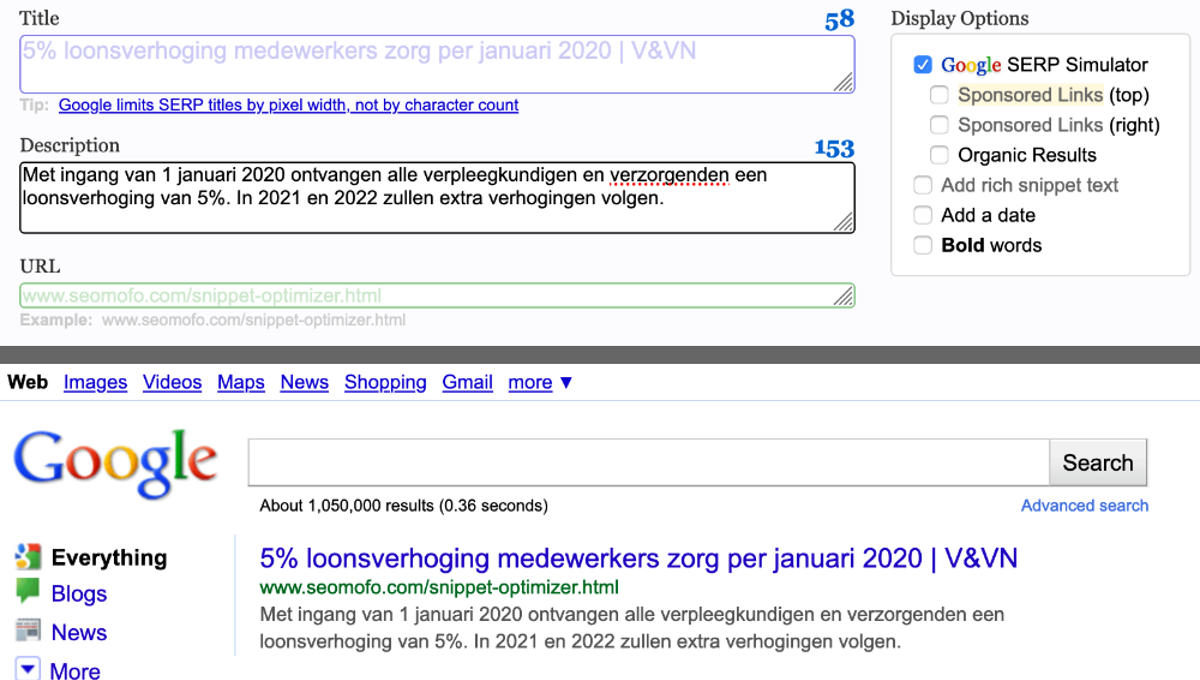
Task: Open the 'more' navigation dropdown
Action: 541,382
